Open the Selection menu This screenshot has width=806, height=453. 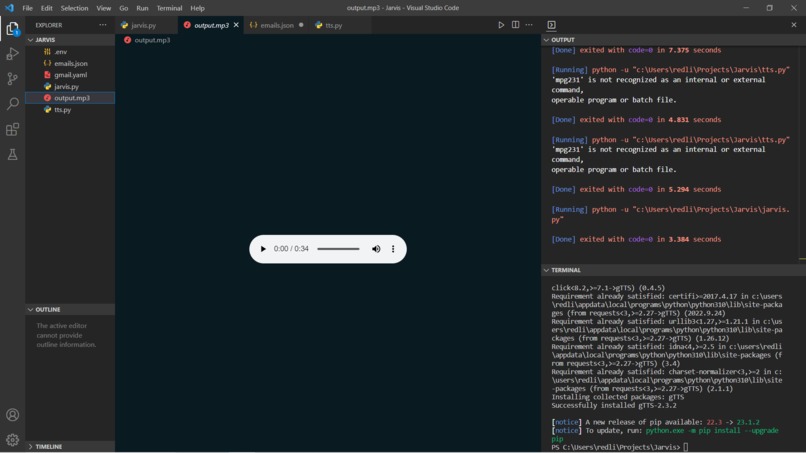(x=74, y=8)
